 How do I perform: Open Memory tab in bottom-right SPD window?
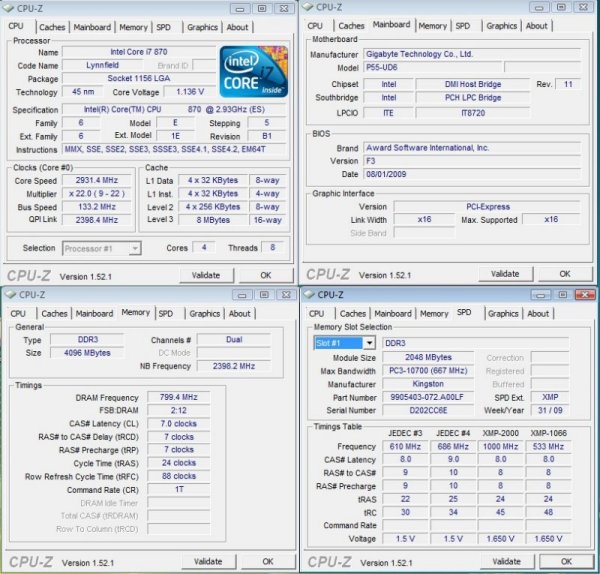click(x=434, y=314)
